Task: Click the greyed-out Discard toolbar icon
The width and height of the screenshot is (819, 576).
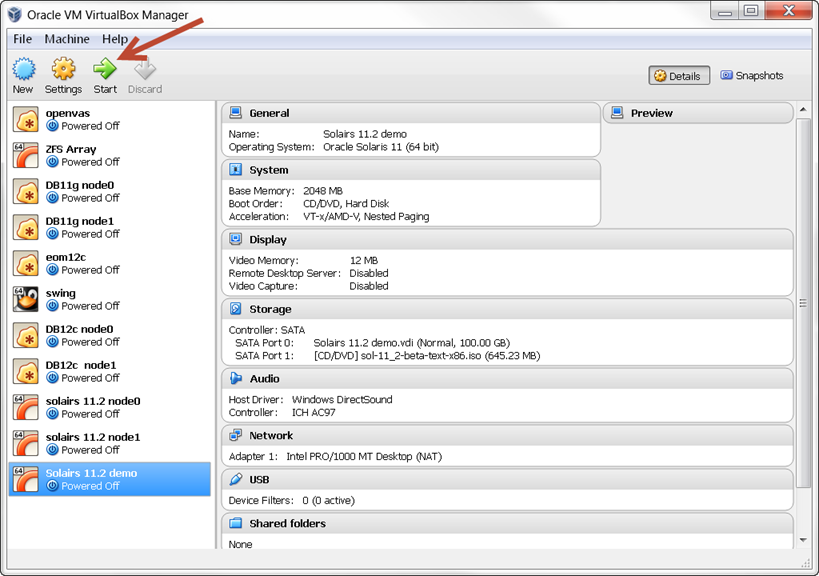Action: coord(145,69)
